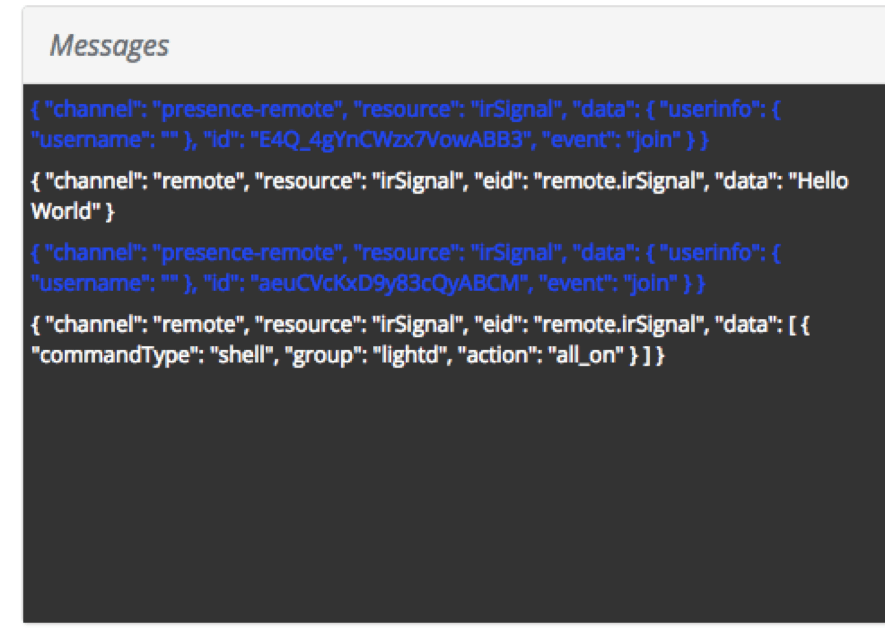Click the Messages panel header title
885x628 pixels.
109,46
